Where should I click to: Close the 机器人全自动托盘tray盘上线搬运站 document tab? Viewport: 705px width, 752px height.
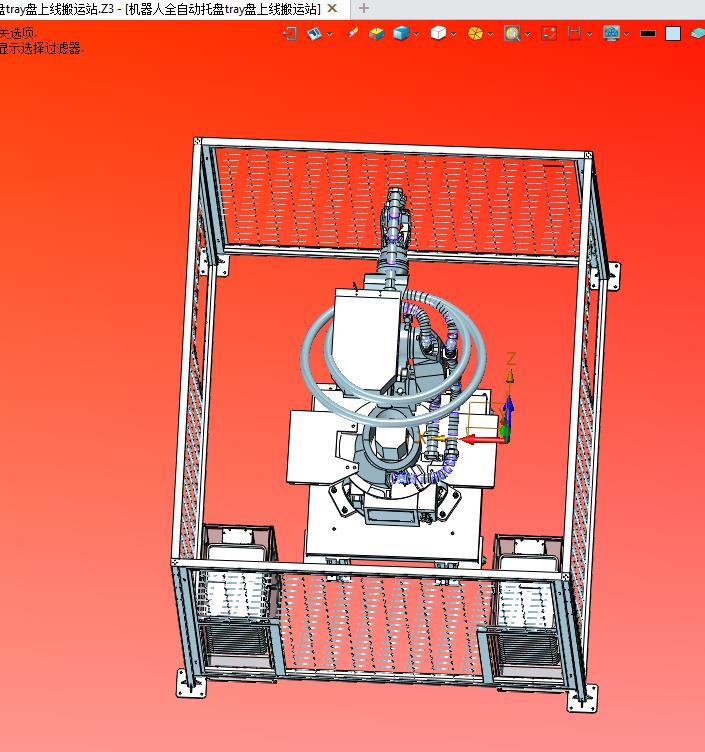pyautogui.click(x=332, y=8)
